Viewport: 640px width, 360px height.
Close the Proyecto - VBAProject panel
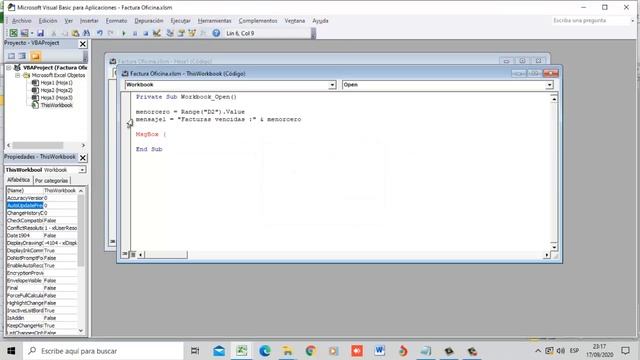83,44
